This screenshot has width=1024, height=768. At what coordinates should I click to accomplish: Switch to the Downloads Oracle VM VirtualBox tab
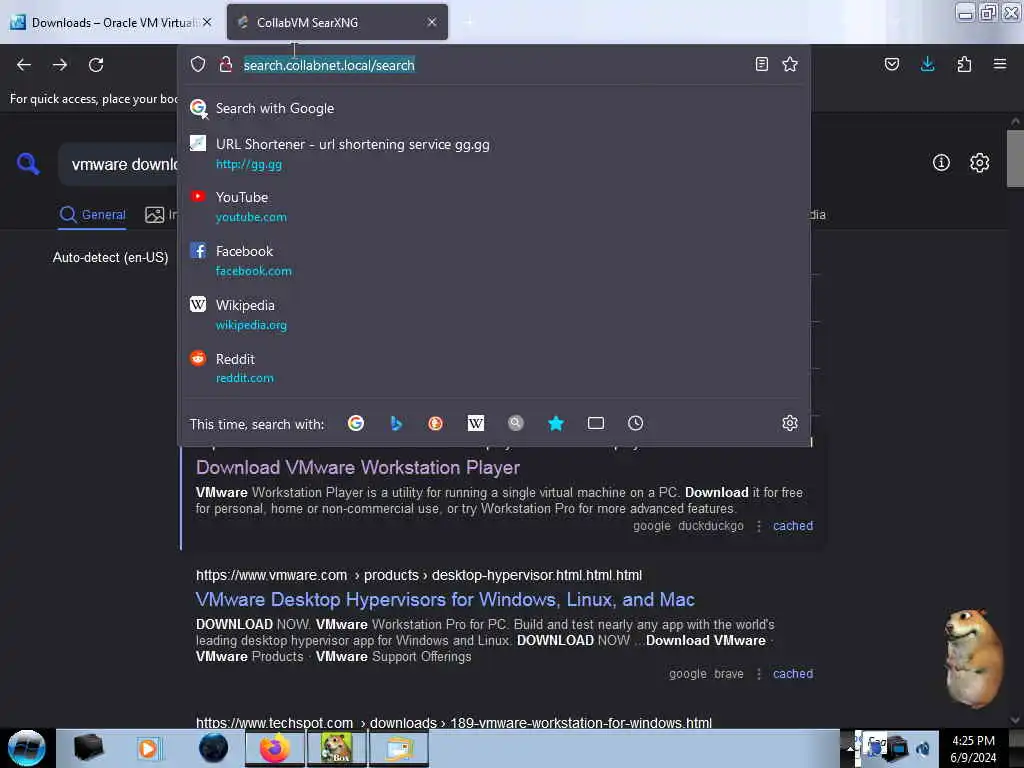[x=111, y=22]
